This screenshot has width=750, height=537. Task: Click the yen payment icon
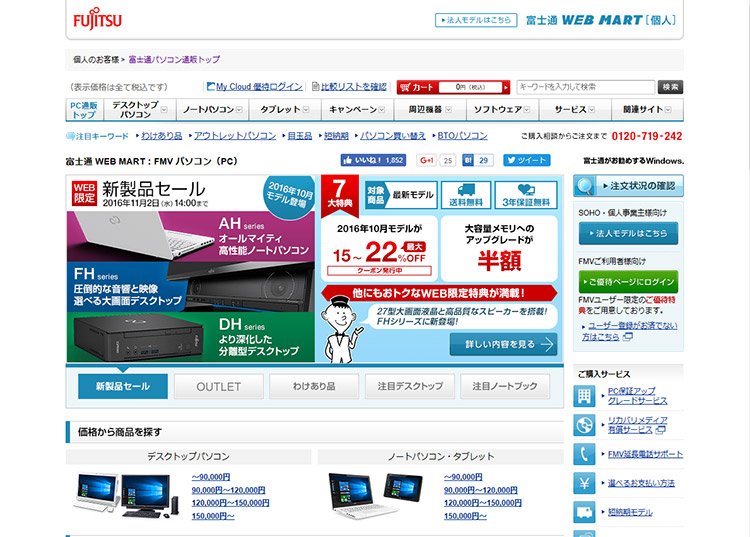coord(584,483)
